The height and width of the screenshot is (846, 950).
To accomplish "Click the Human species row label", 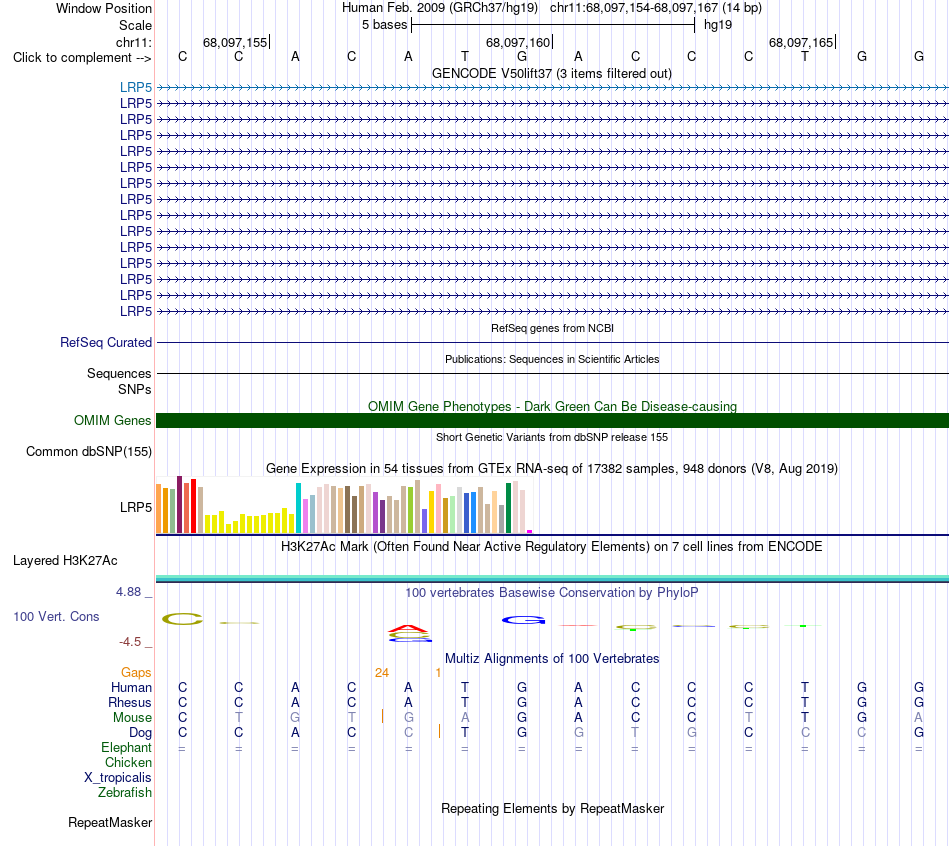I will click(x=131, y=687).
